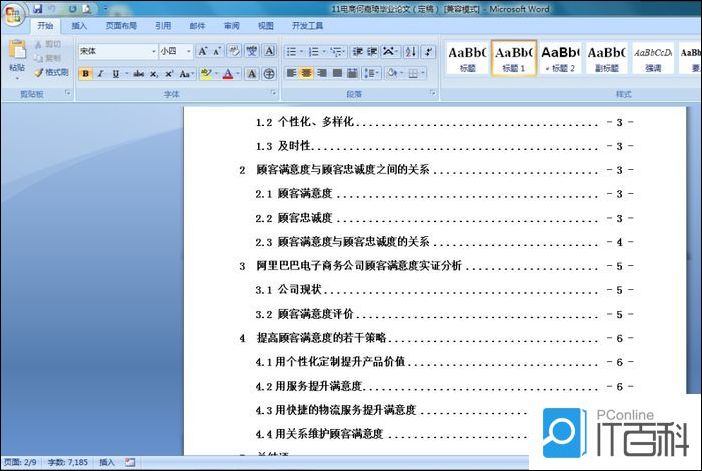Align text to the right
702x471 pixels.
point(322,73)
